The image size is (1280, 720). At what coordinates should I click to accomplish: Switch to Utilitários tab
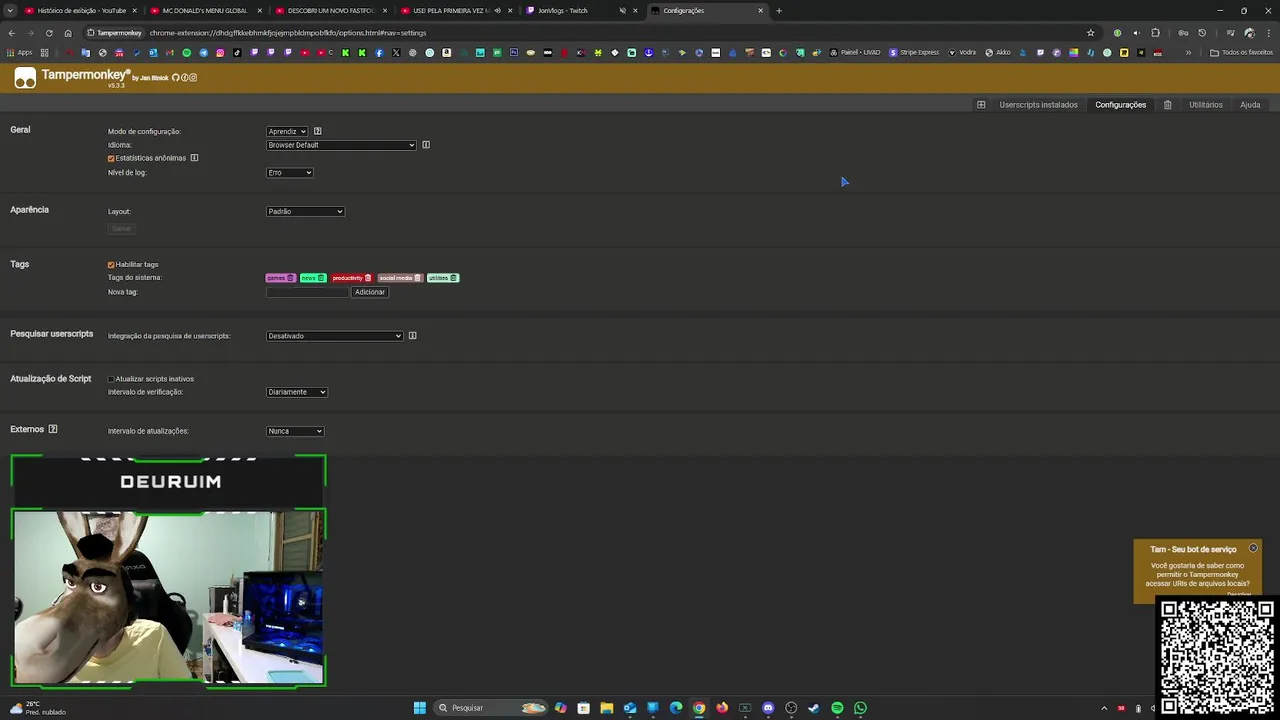(1205, 105)
